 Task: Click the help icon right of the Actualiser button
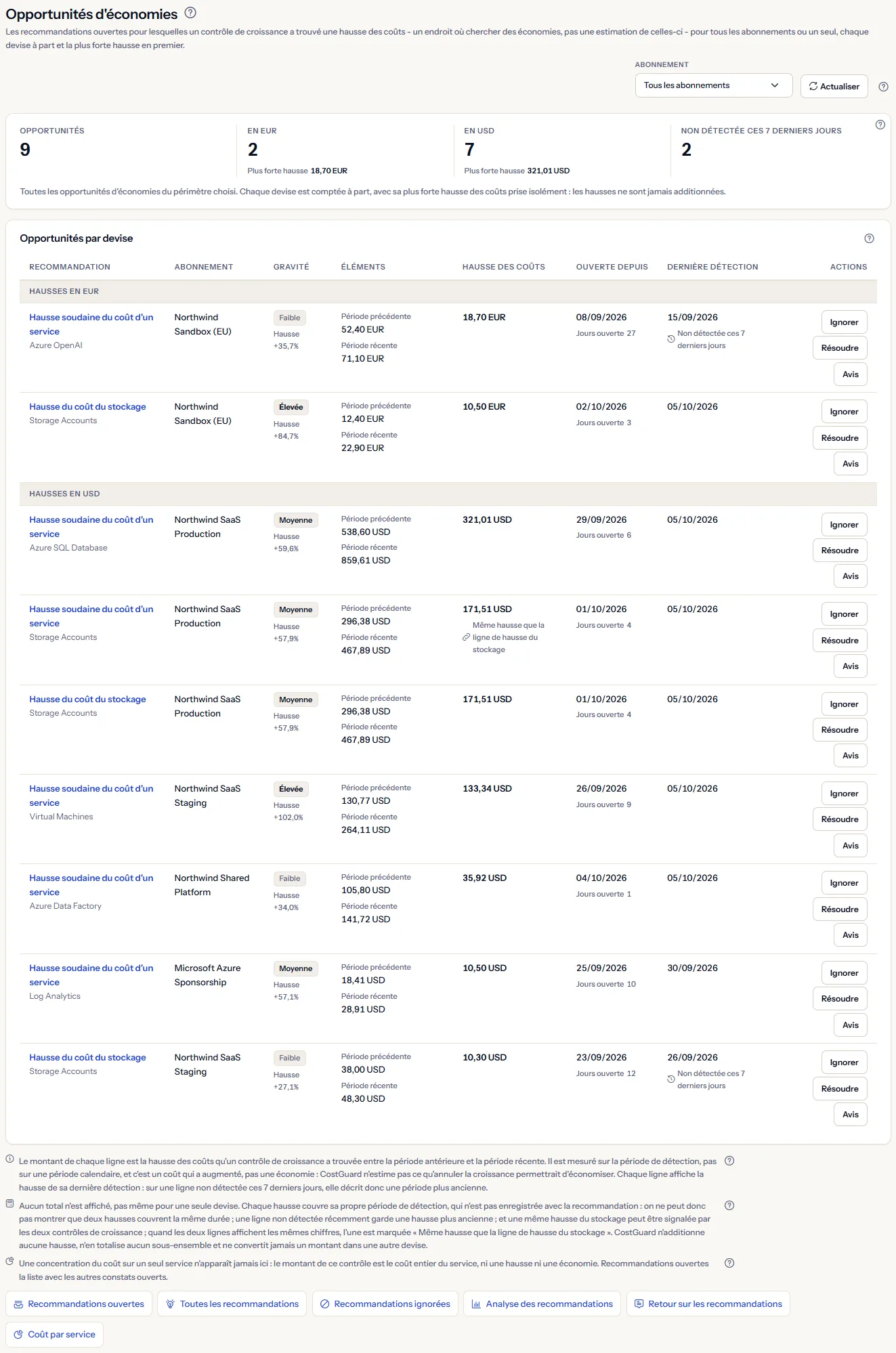[883, 87]
